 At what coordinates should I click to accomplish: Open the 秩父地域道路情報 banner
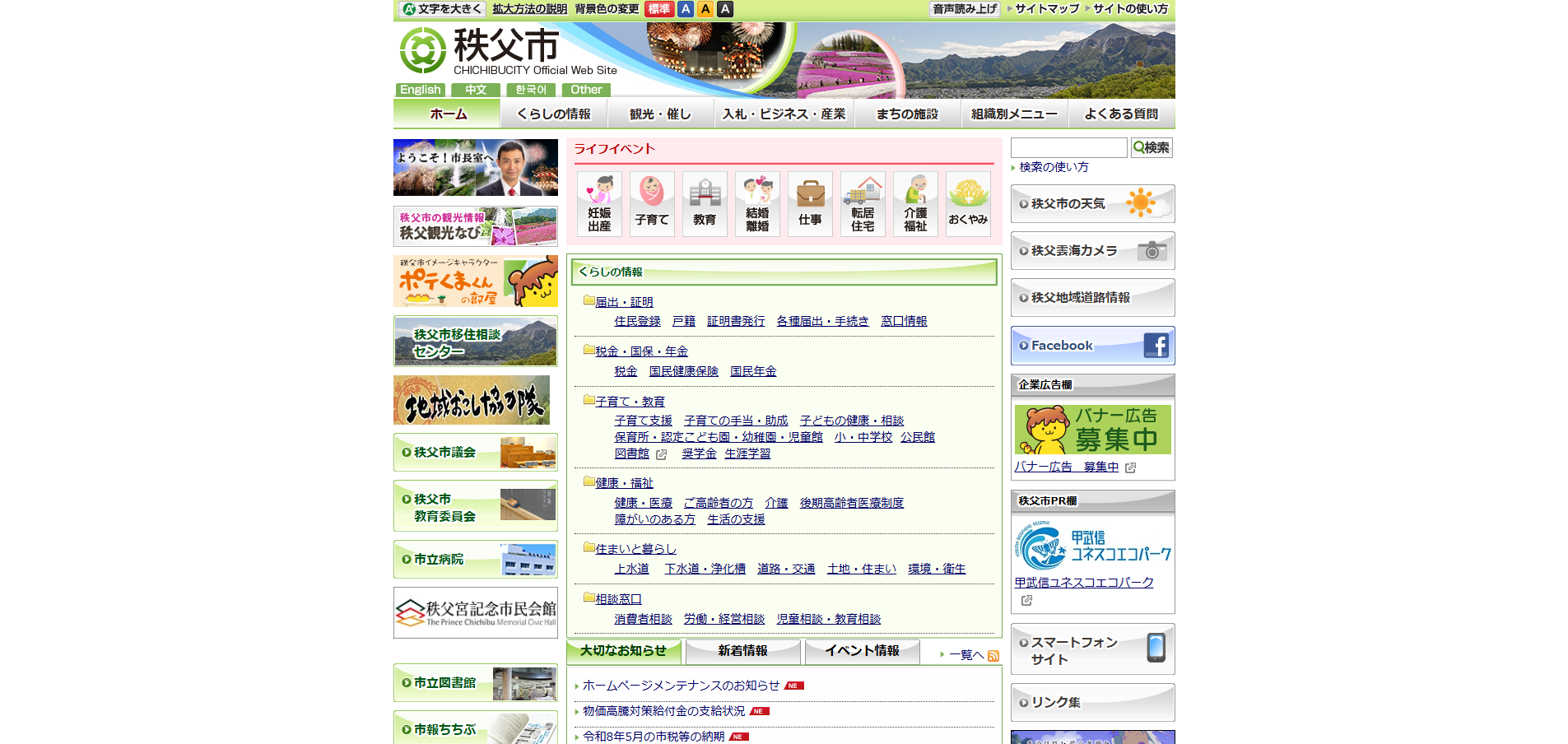[1093, 297]
